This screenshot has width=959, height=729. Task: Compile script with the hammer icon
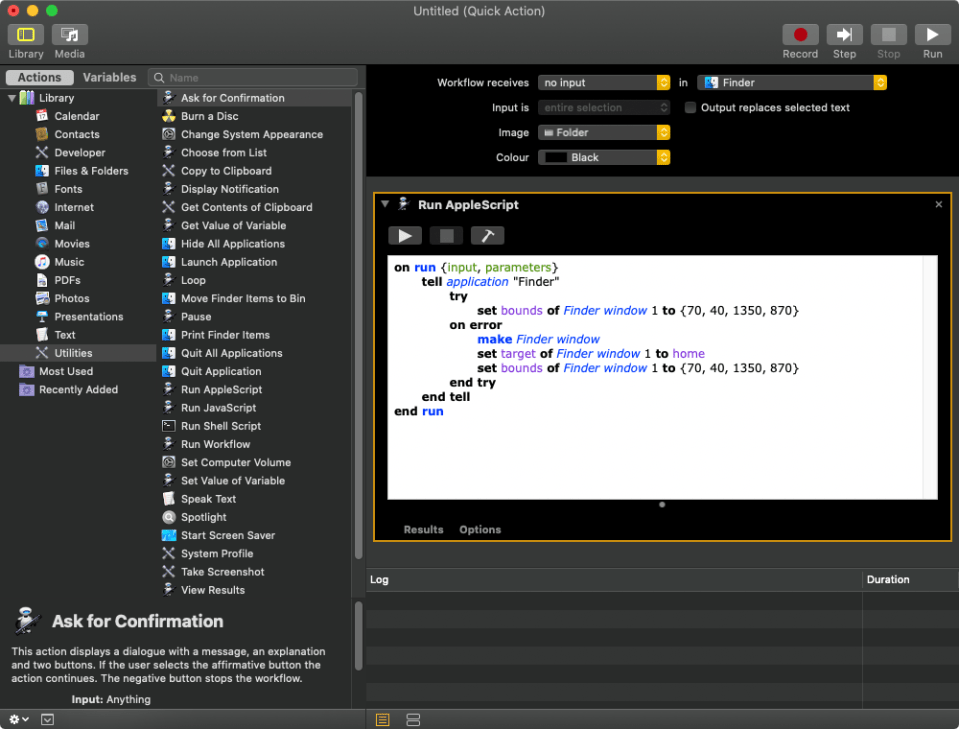[x=487, y=236]
